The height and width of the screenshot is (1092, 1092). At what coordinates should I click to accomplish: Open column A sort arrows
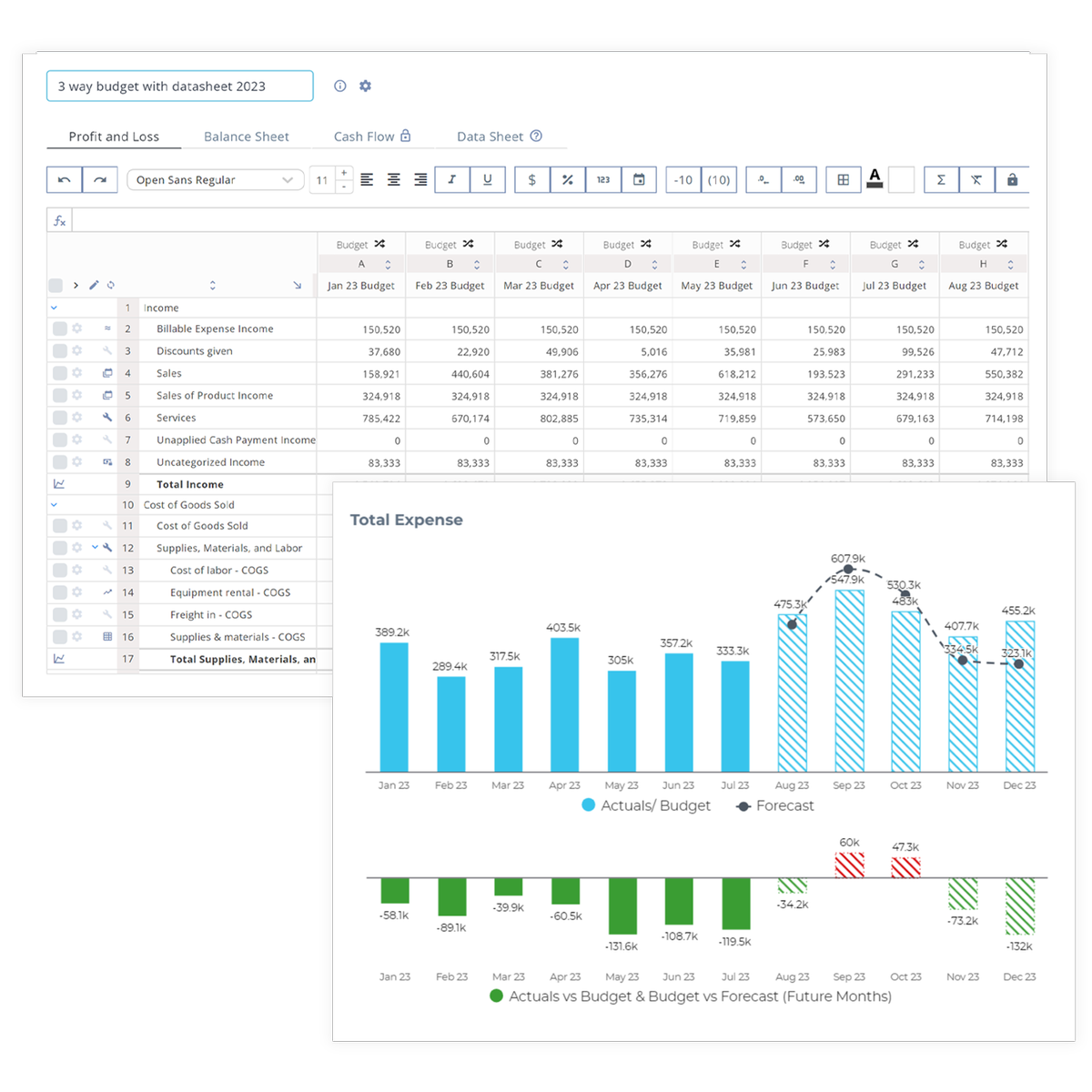[x=389, y=264]
